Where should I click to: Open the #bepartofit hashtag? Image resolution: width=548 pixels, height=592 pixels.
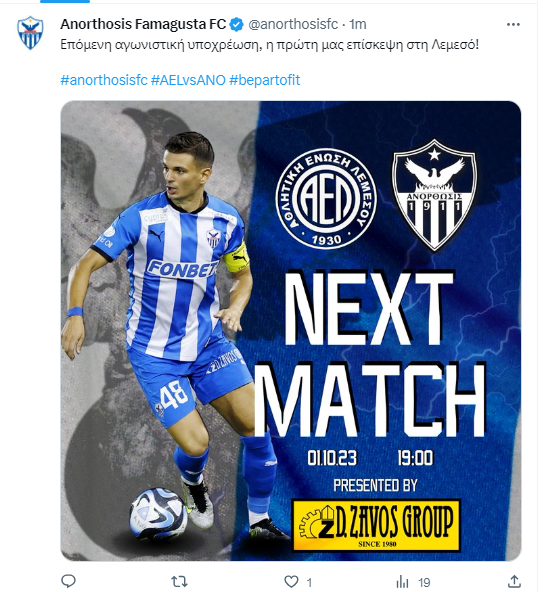point(264,80)
